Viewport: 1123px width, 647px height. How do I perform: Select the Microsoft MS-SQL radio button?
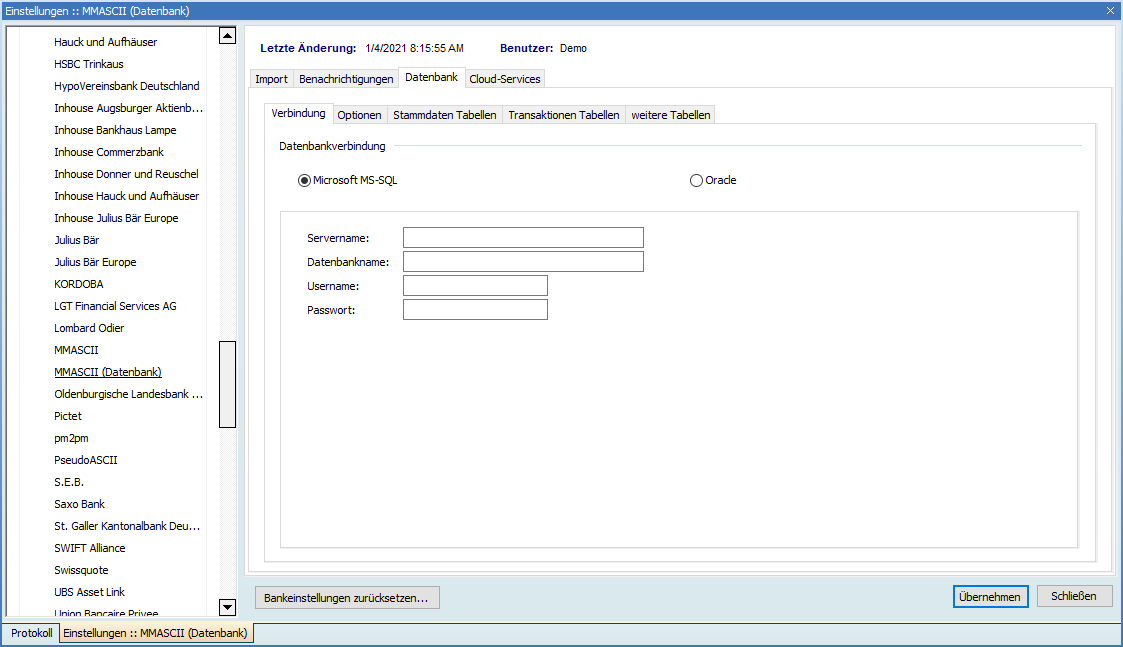pyautogui.click(x=304, y=181)
